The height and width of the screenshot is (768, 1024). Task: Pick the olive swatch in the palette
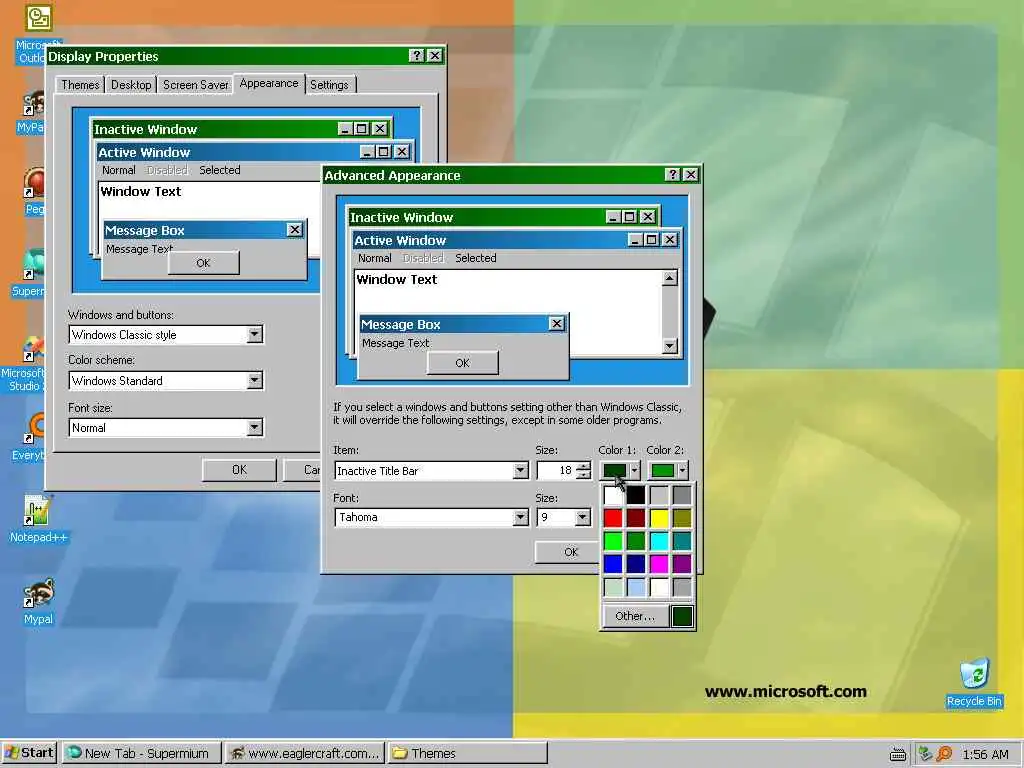pyautogui.click(x=682, y=519)
